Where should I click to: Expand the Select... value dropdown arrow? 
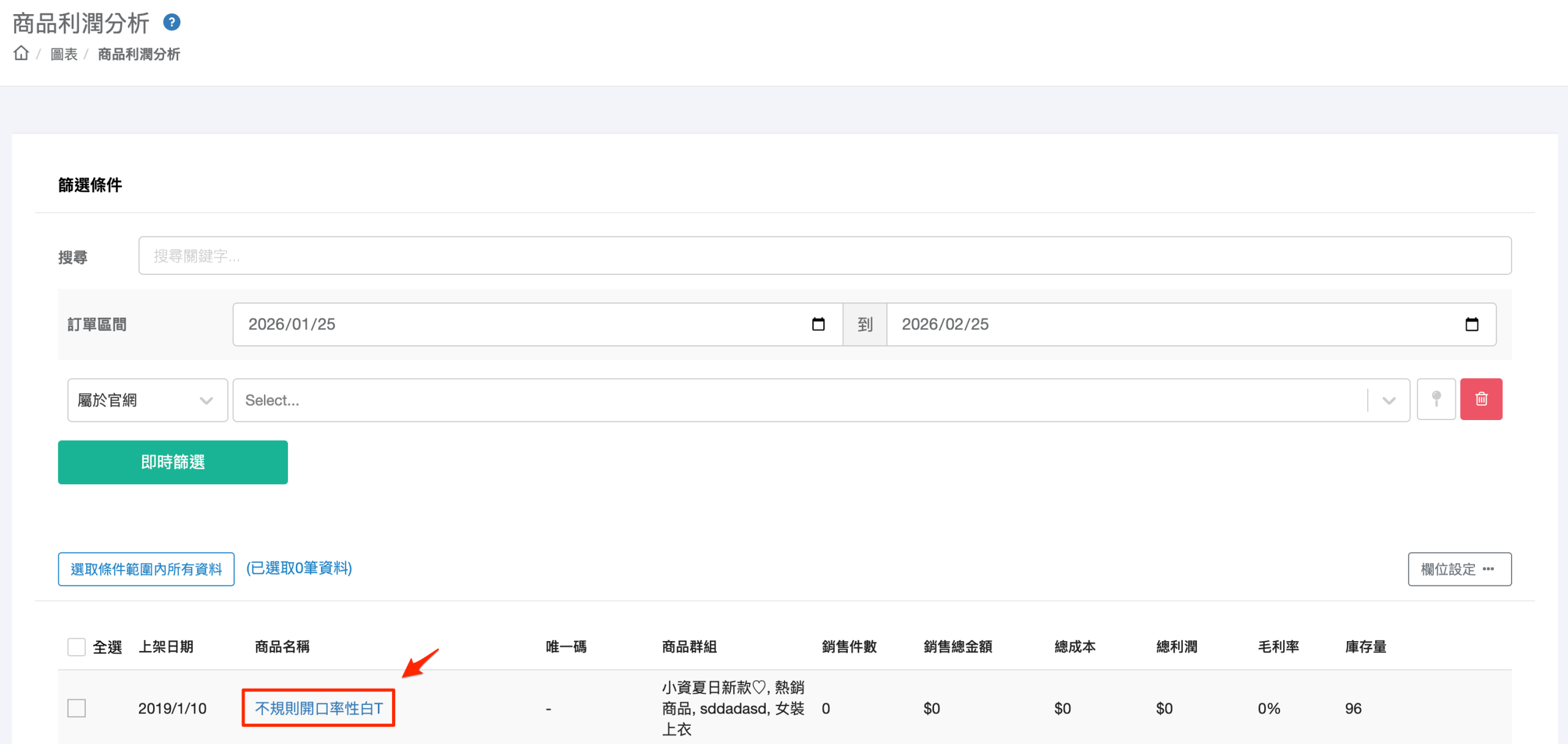pos(1389,400)
